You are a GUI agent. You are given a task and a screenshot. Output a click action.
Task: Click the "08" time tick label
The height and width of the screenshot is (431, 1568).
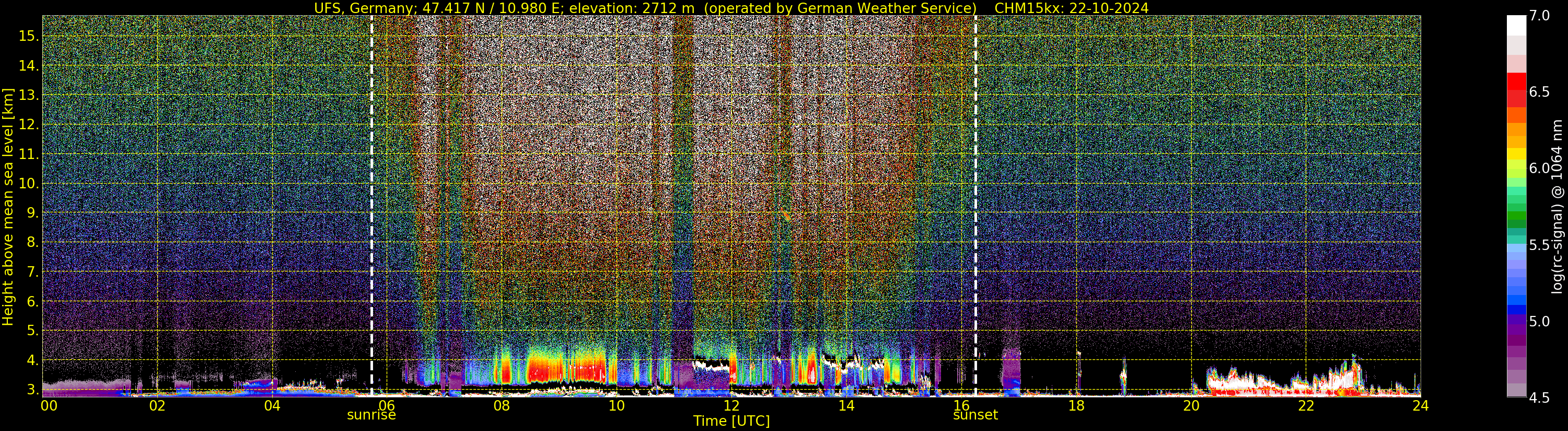click(502, 405)
